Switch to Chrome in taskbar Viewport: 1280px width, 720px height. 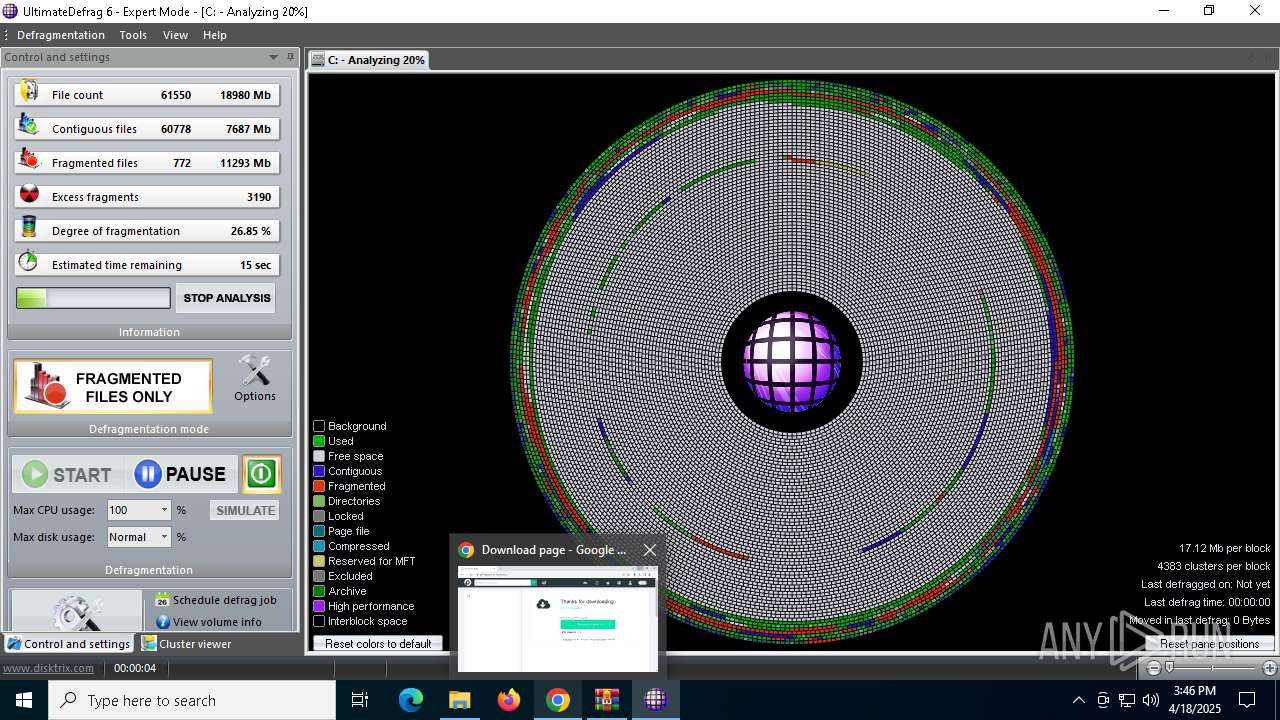(x=558, y=700)
